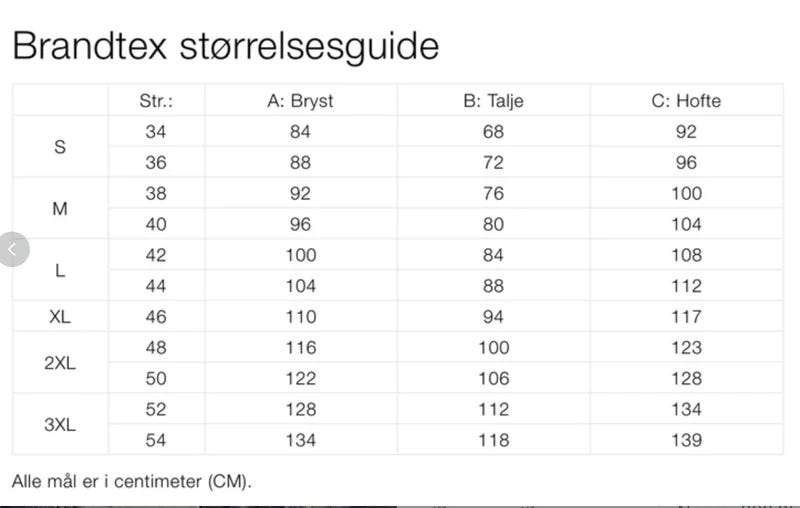The image size is (800, 508).
Task: Select size number 54 cell
Action: tap(155, 440)
